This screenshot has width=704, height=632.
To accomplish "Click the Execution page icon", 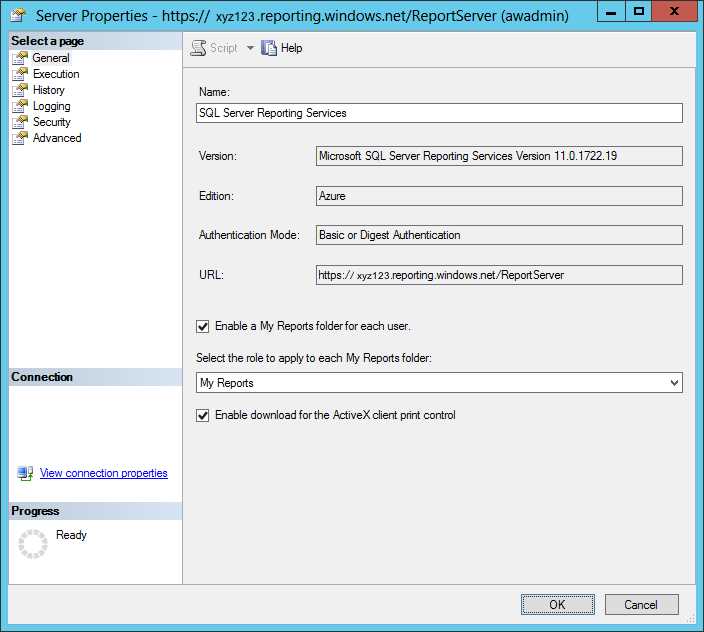I will pyautogui.click(x=20, y=74).
